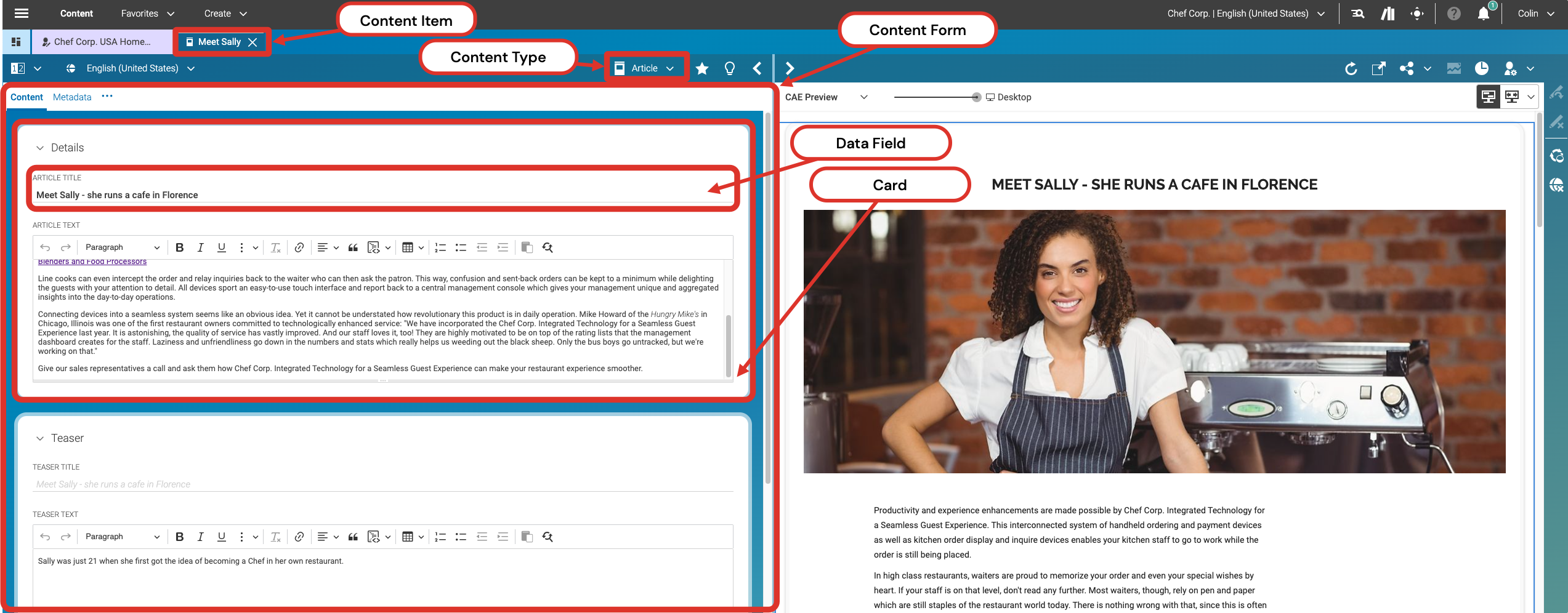The height and width of the screenshot is (613, 1568).
Task: Toggle bold in Article Text toolbar
Action: point(179,247)
